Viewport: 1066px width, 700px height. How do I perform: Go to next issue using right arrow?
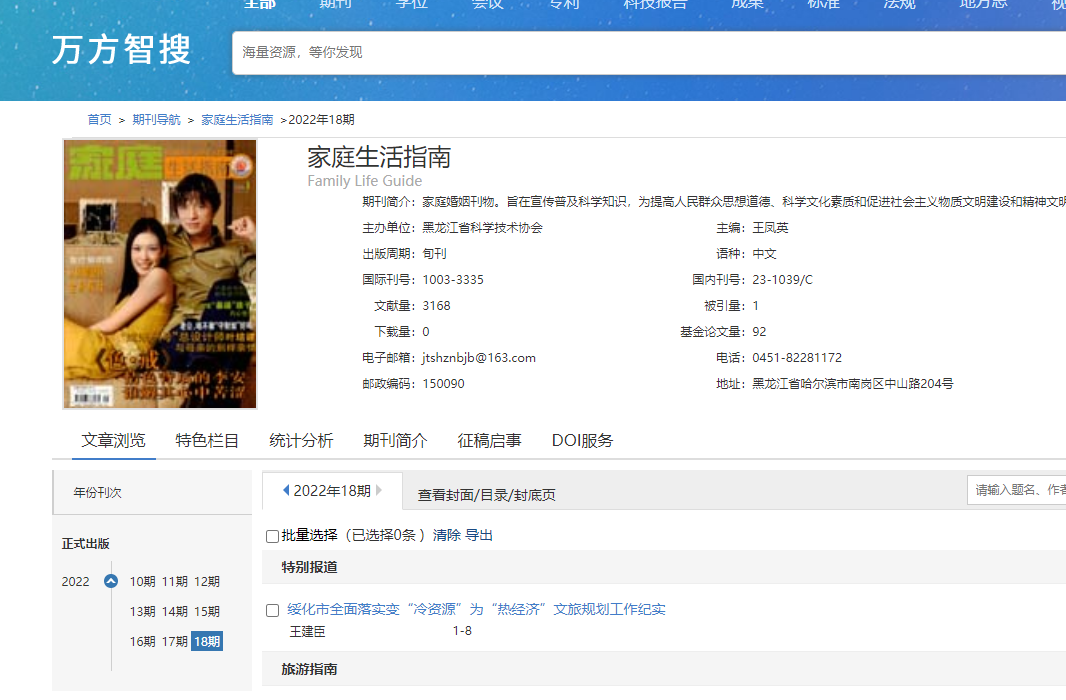[379, 490]
